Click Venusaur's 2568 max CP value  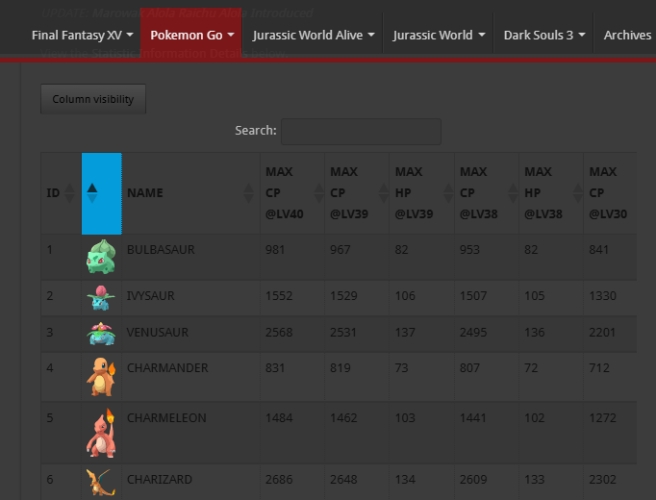(x=279, y=333)
